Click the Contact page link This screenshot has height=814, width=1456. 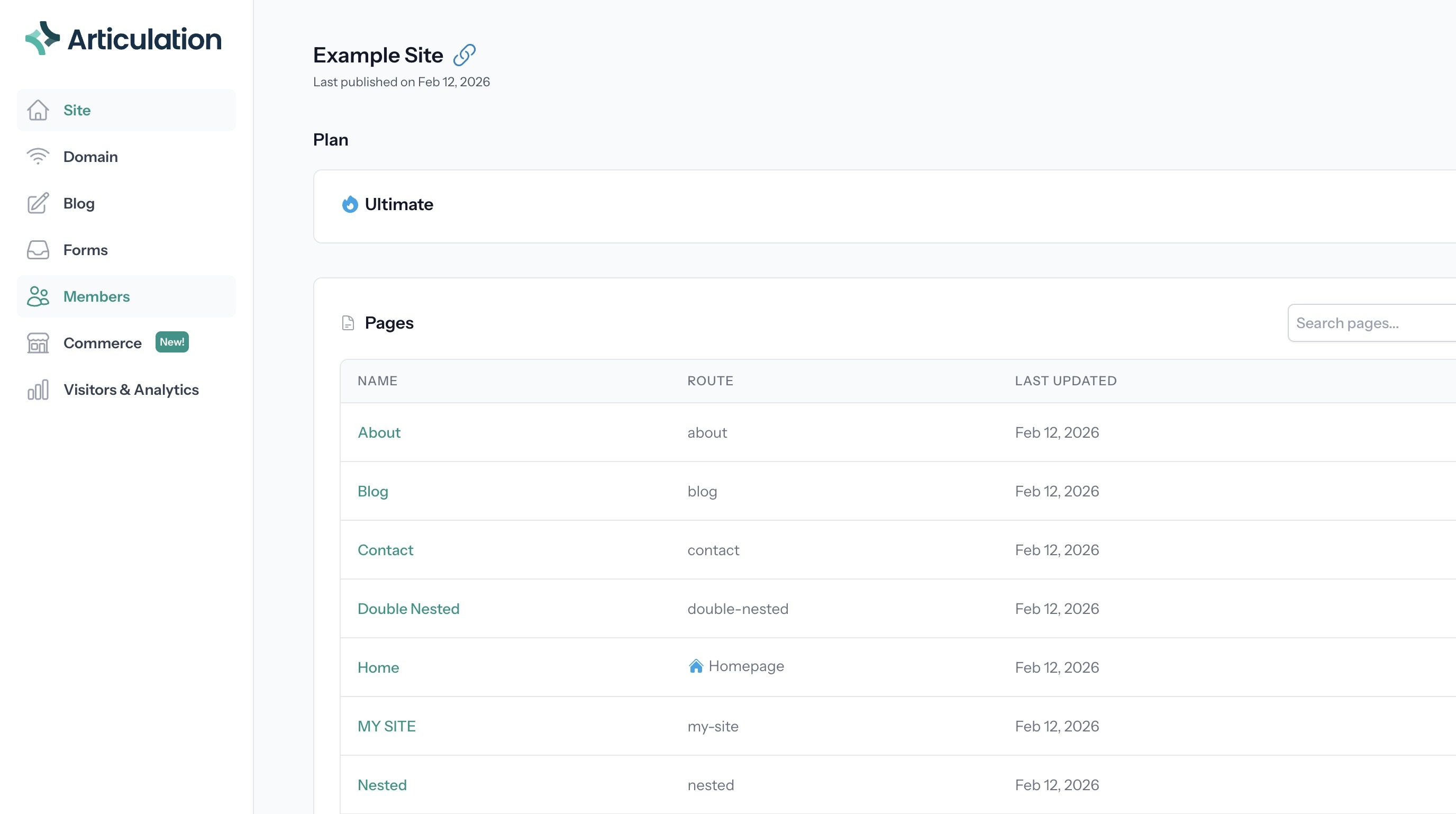[385, 550]
